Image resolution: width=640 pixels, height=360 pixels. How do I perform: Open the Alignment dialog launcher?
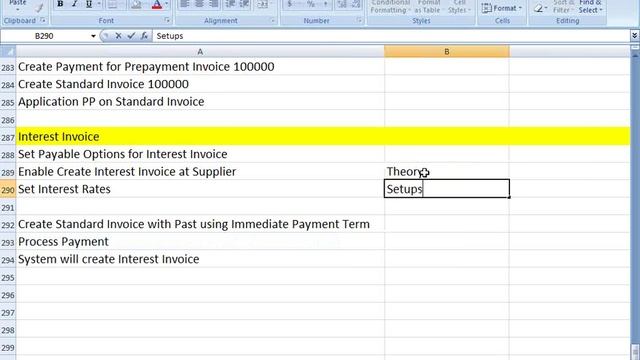pos(273,20)
